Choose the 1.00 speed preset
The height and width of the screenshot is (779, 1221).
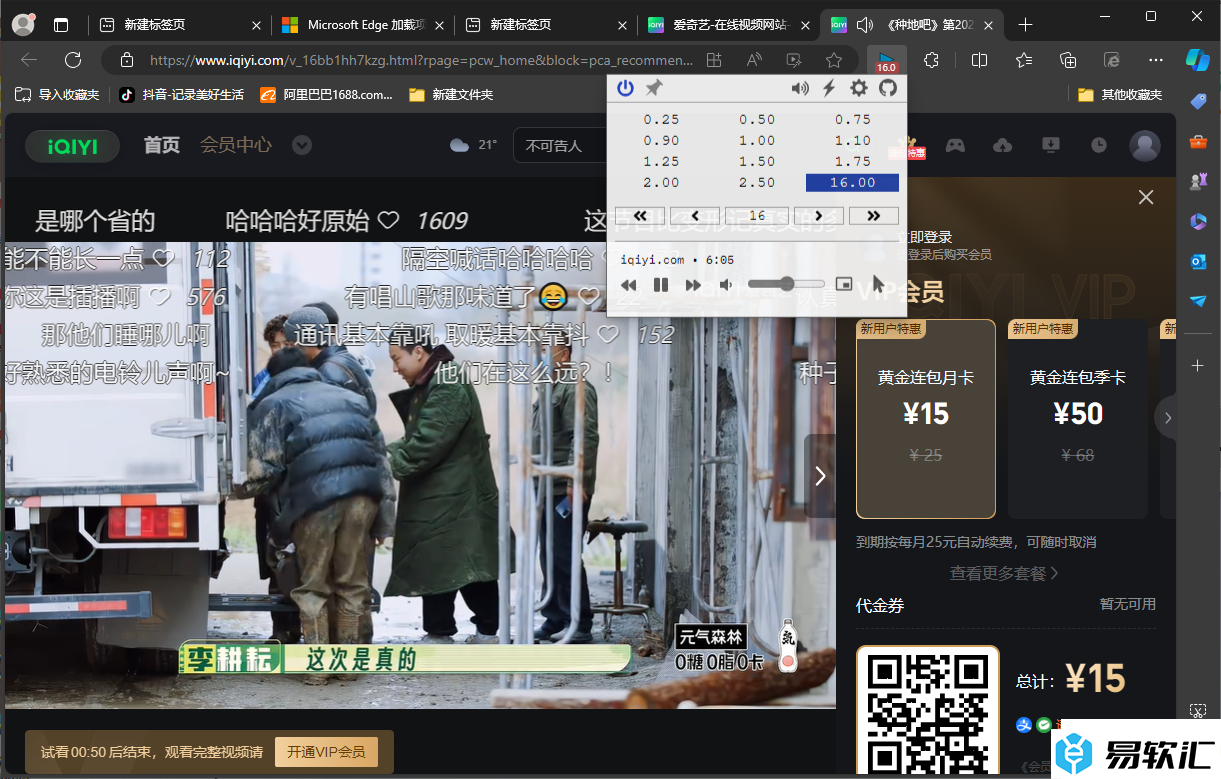click(x=757, y=140)
